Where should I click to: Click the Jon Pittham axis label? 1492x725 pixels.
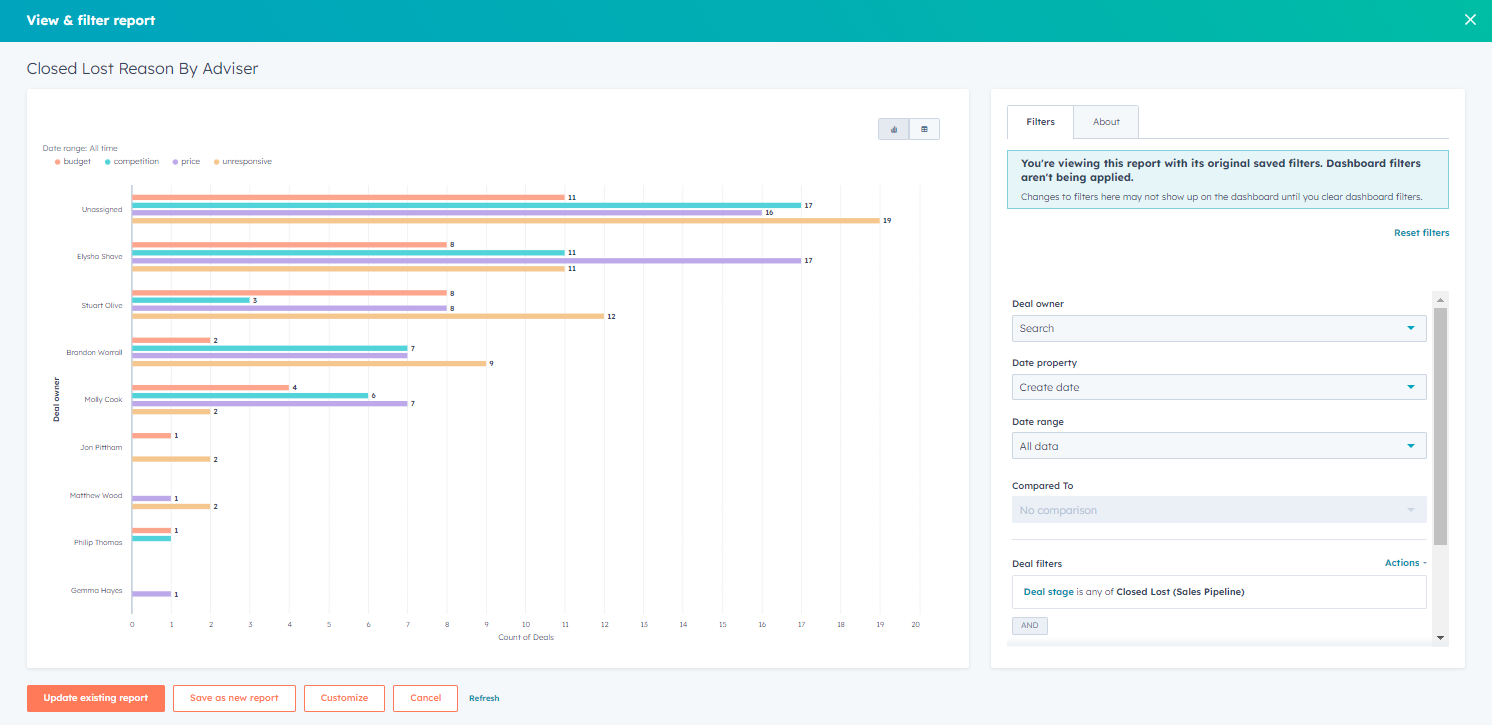pyautogui.click(x=101, y=447)
